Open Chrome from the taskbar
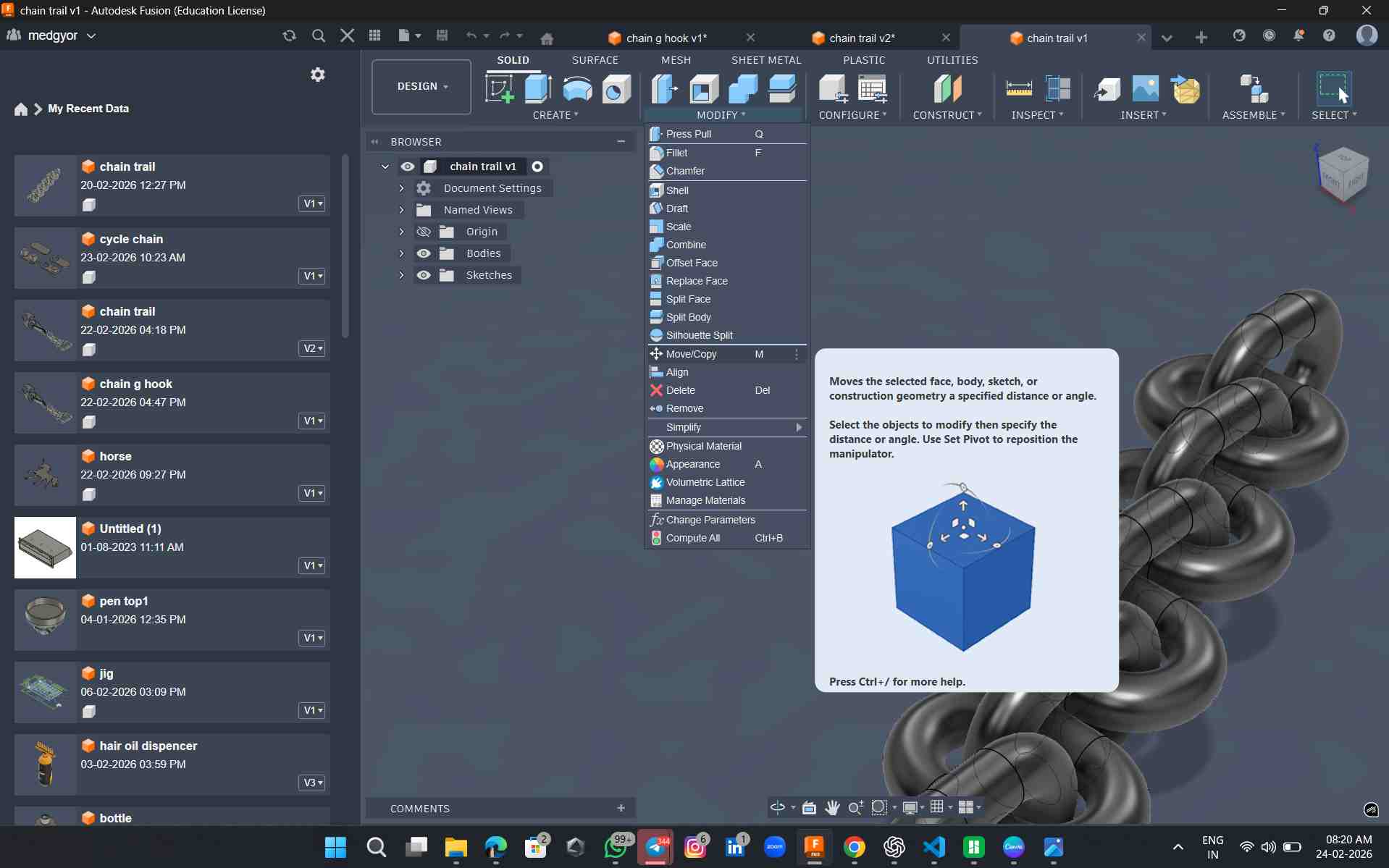 (x=855, y=847)
